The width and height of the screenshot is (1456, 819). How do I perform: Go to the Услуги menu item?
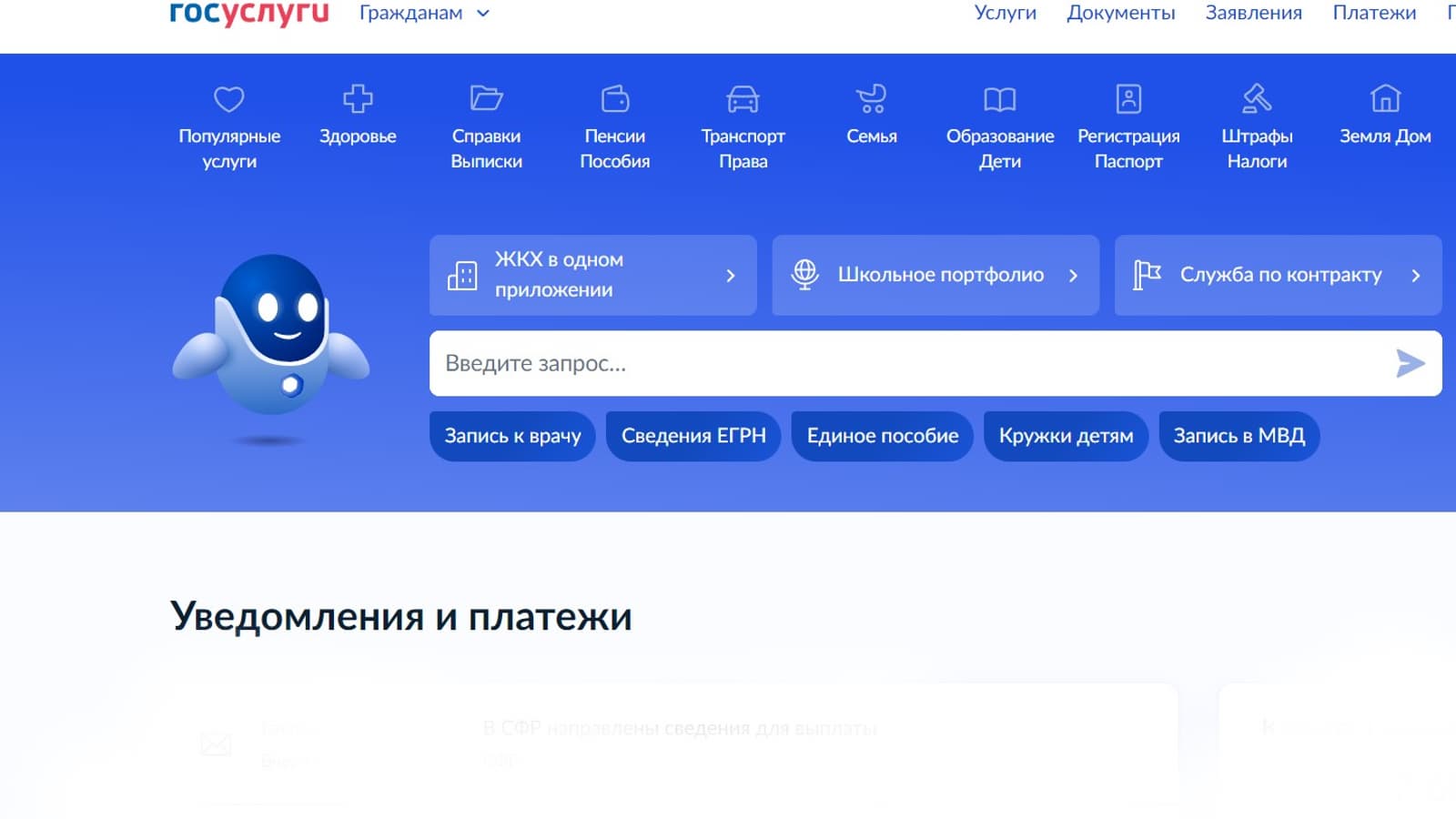click(1005, 14)
